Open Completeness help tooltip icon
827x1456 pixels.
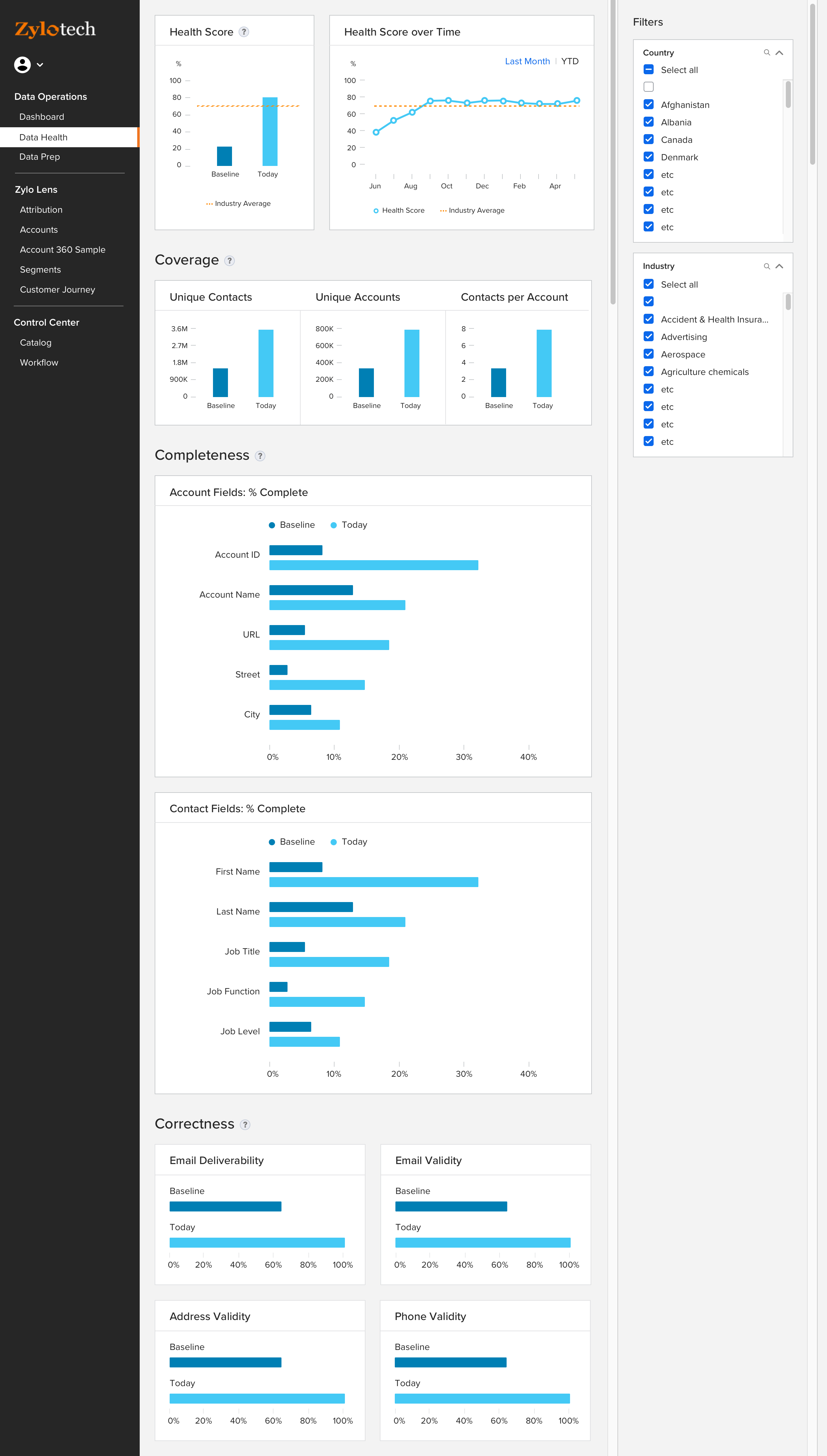259,456
